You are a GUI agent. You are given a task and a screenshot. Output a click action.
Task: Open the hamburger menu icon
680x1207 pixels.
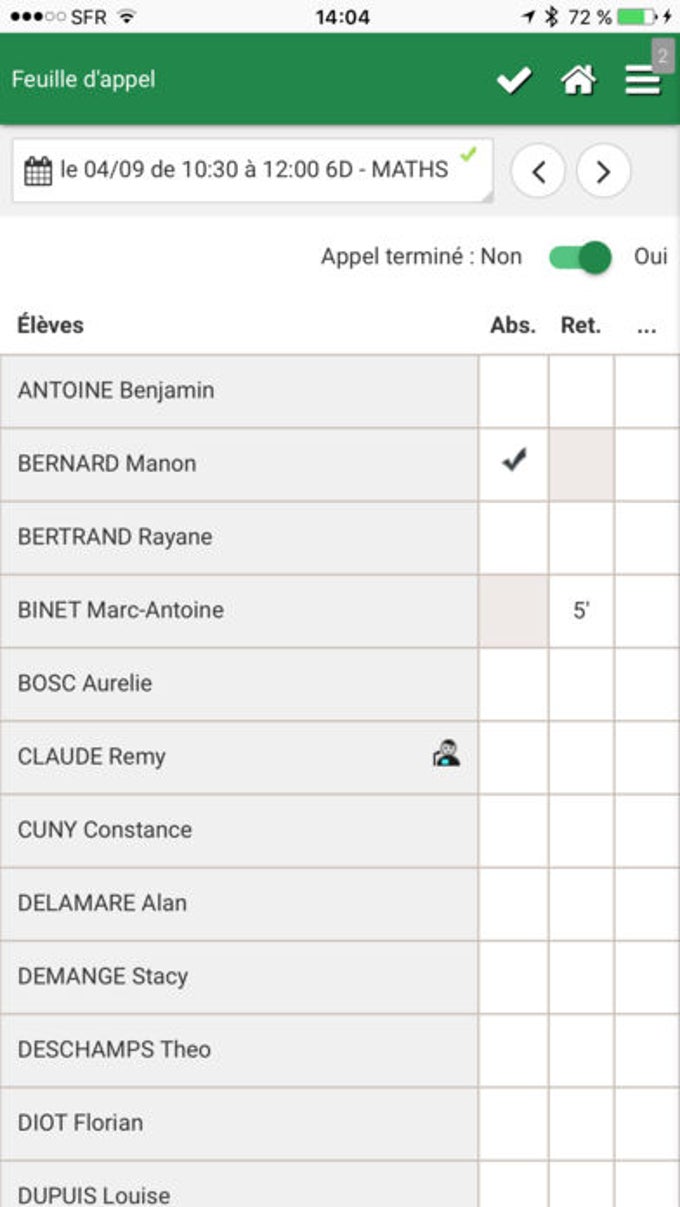pos(643,81)
